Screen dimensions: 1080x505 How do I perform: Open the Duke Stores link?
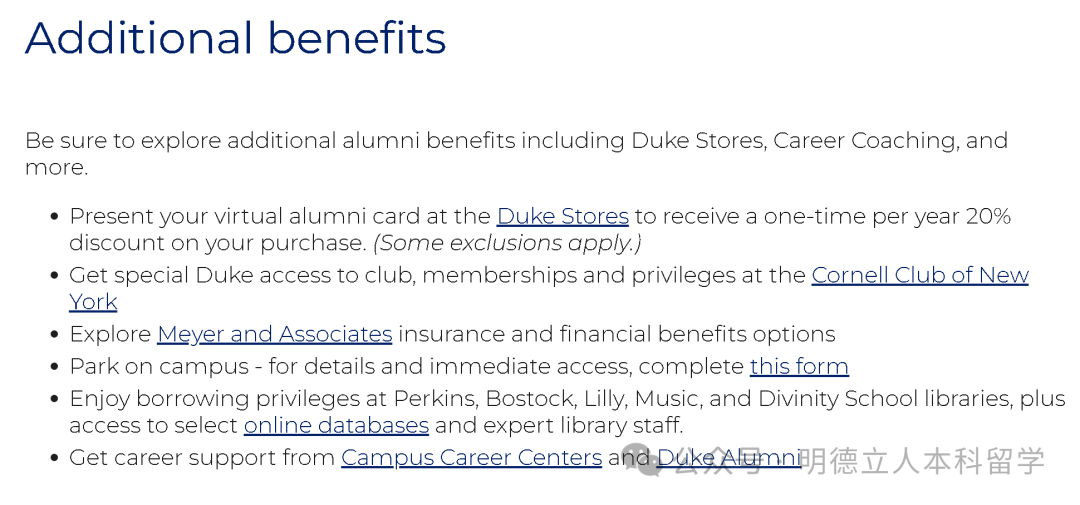coord(562,216)
